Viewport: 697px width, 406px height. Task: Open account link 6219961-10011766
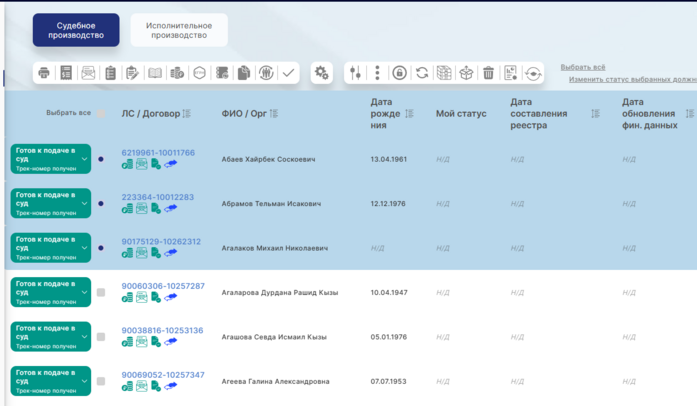point(158,153)
